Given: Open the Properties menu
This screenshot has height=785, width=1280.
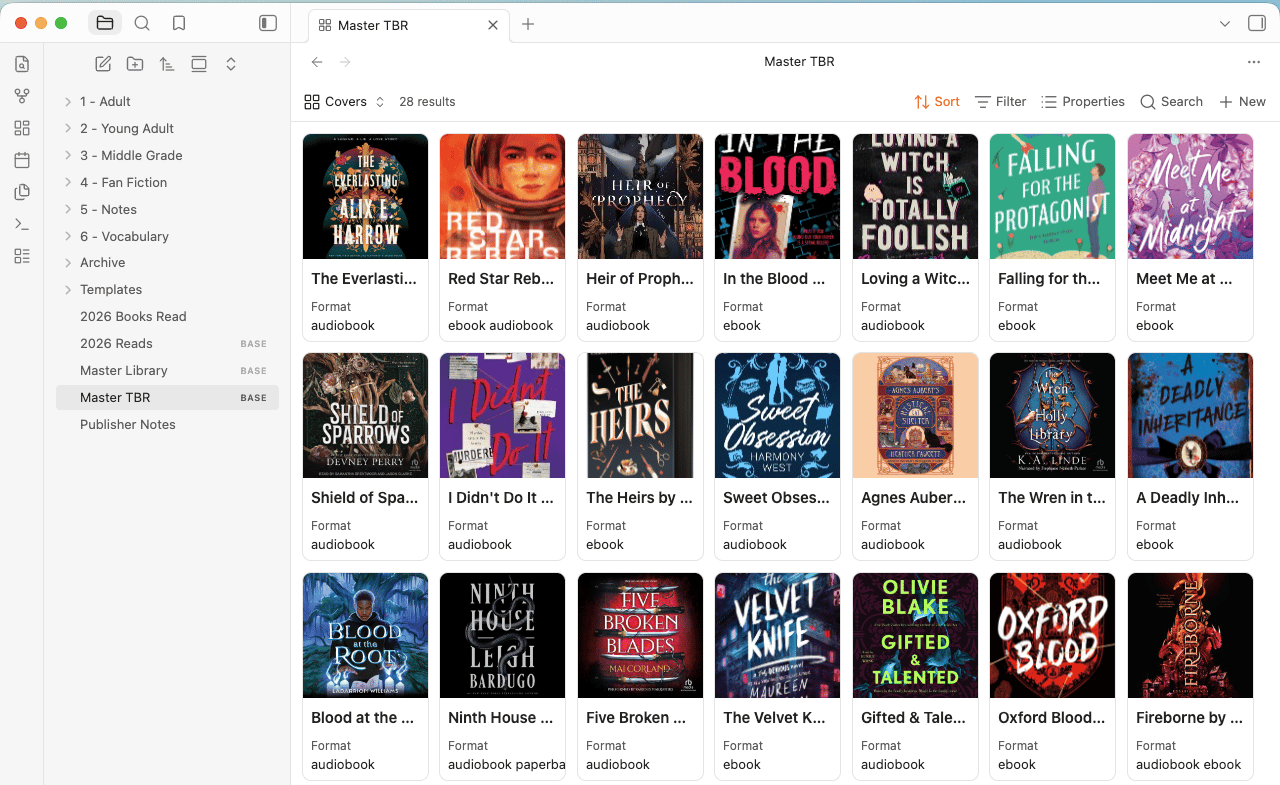Looking at the screenshot, I should (x=1083, y=102).
